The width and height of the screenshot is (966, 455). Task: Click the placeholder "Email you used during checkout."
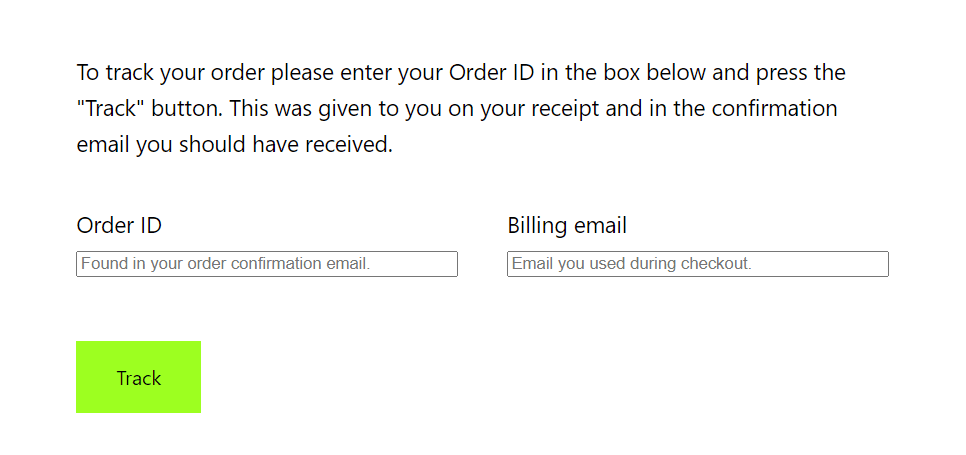(632, 264)
